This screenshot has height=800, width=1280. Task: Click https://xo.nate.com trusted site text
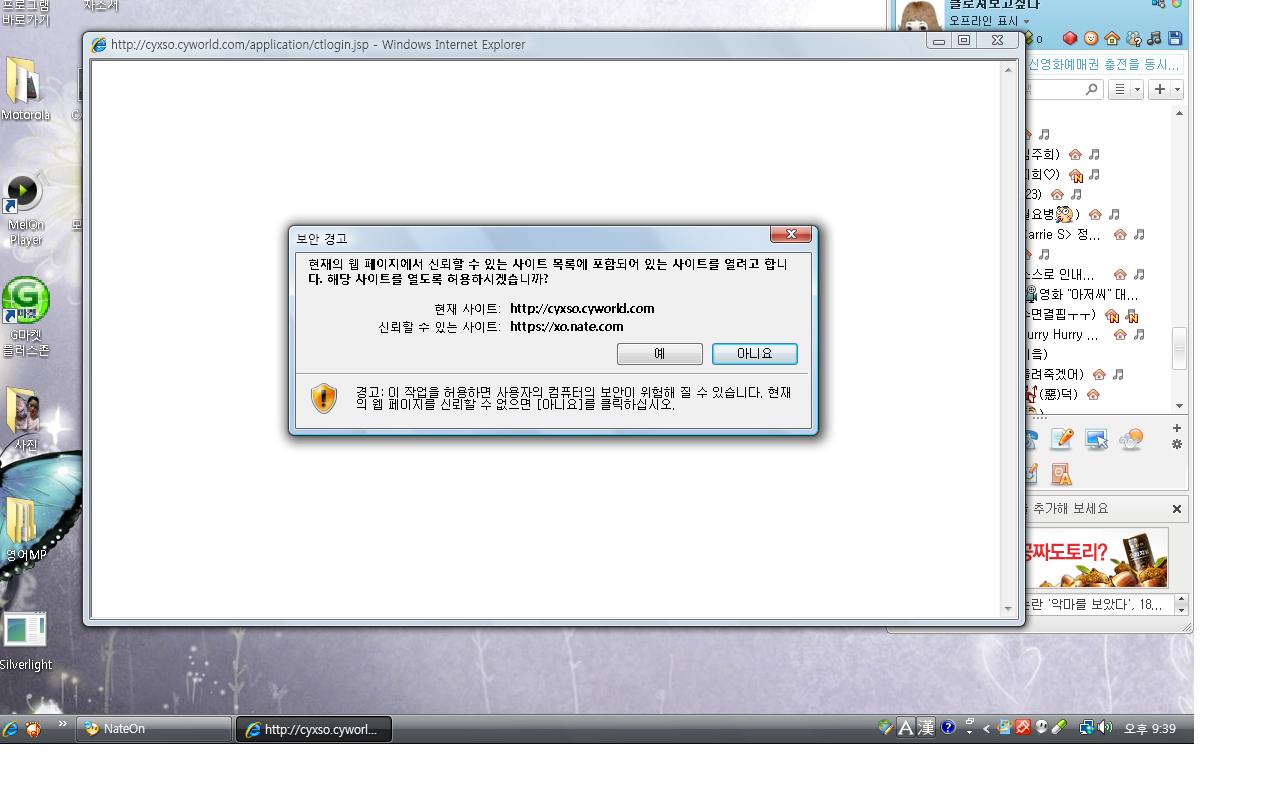(x=567, y=326)
